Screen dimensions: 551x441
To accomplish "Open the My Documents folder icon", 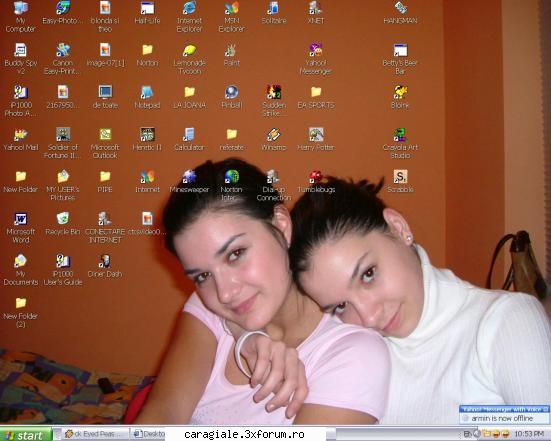I will (x=20, y=270).
